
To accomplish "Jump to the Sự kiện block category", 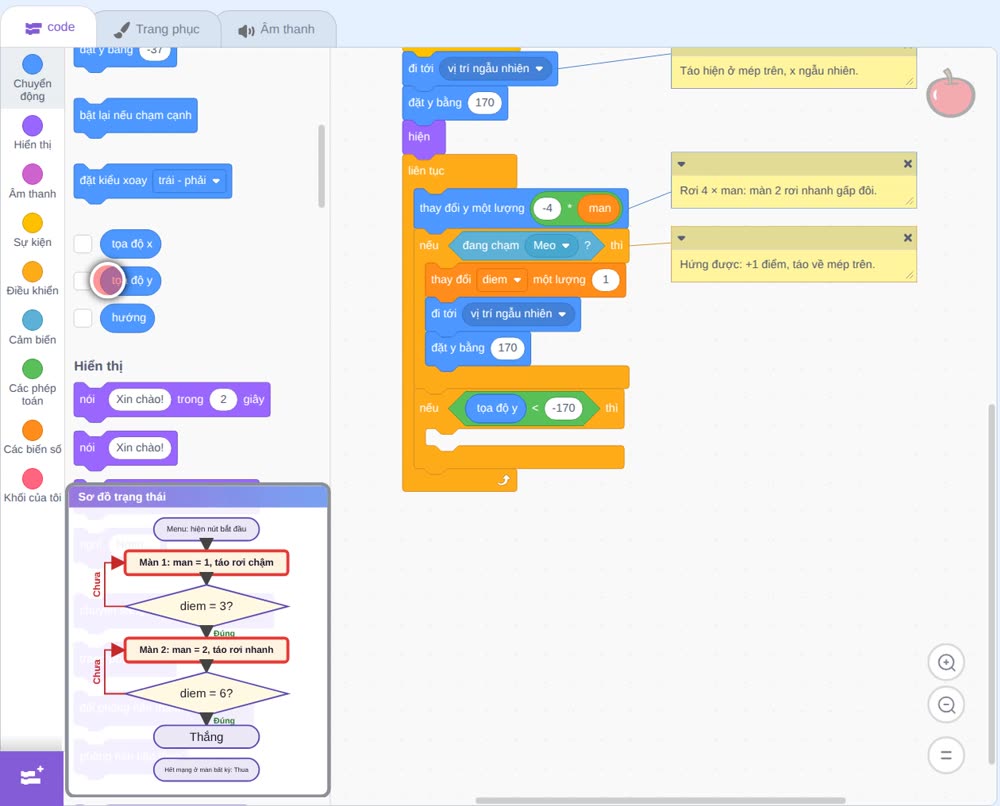I will 33,230.
